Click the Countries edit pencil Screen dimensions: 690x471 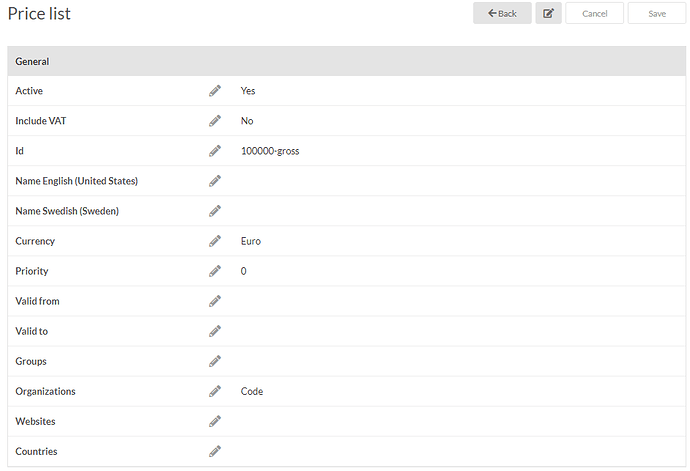coord(215,451)
